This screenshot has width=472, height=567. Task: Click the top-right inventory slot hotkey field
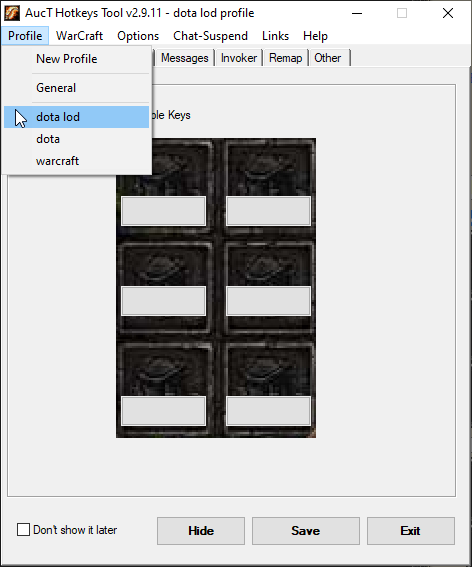pyautogui.click(x=268, y=211)
